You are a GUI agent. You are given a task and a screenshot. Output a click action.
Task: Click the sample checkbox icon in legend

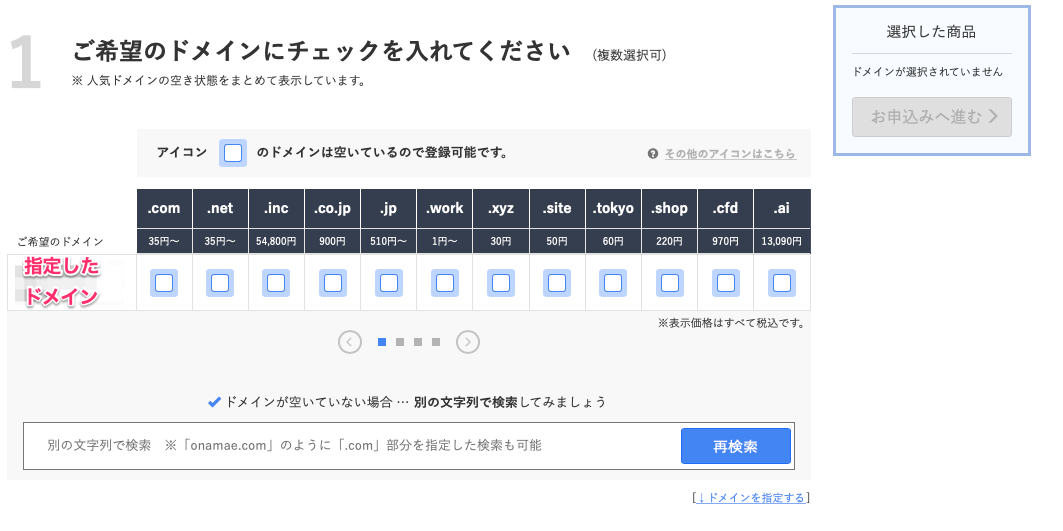click(233, 153)
